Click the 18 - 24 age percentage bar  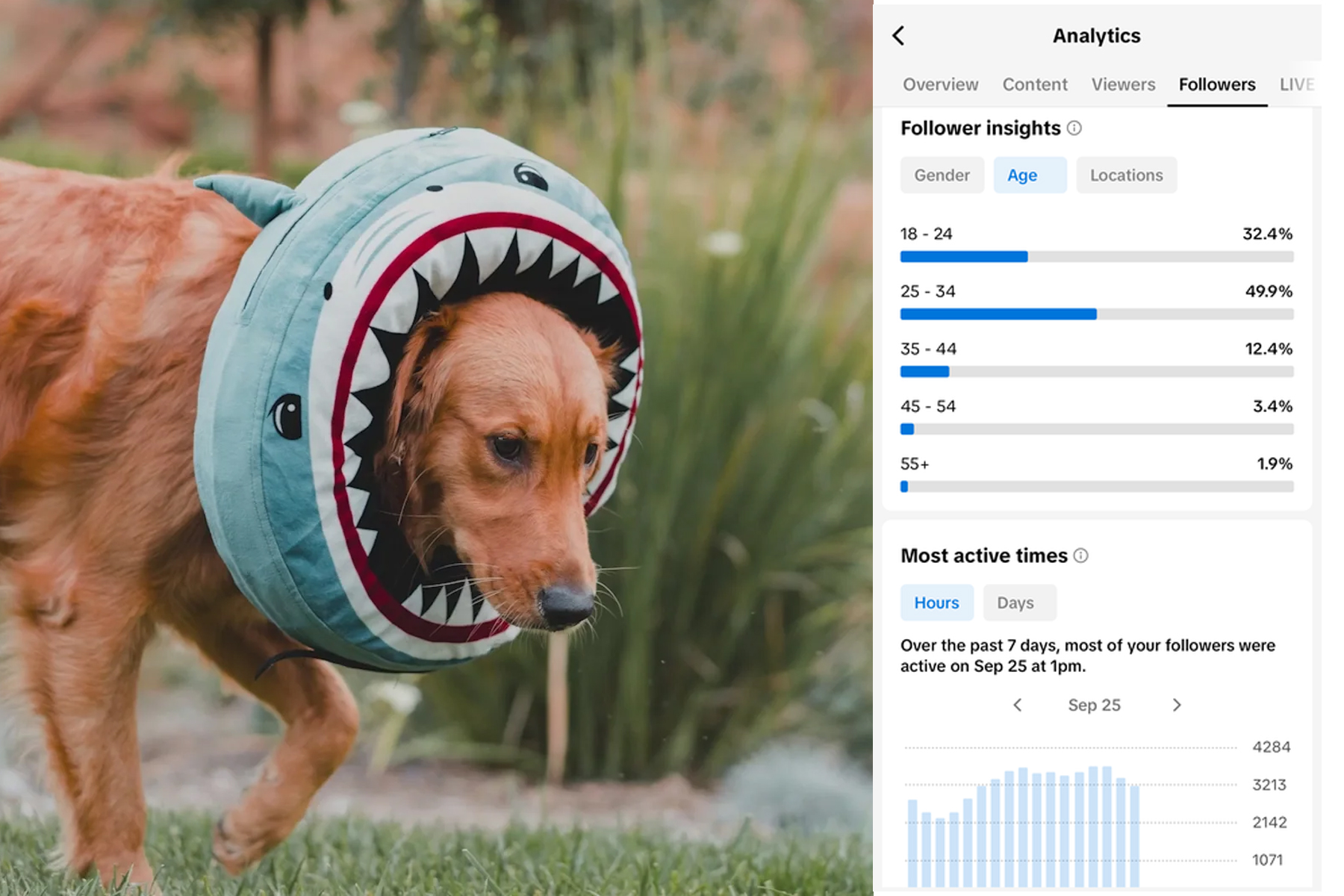pos(1096,257)
